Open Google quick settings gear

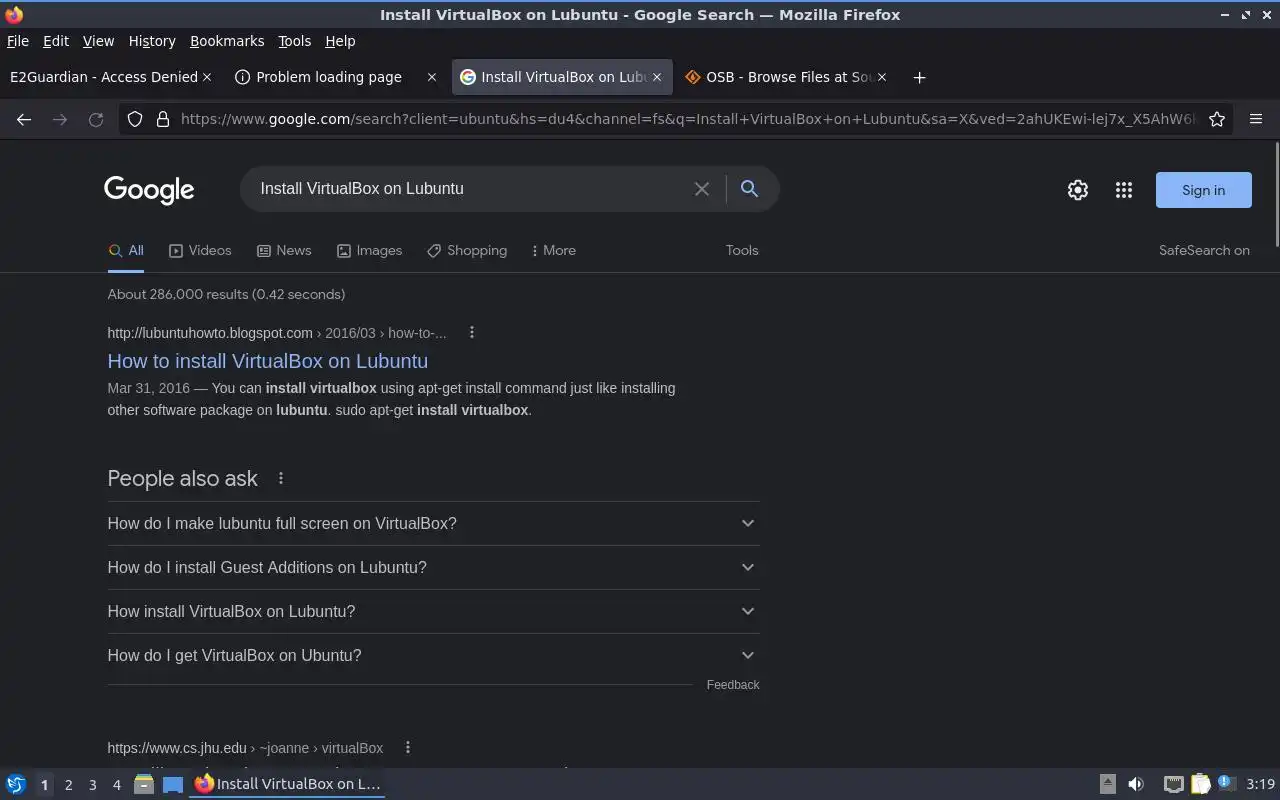(x=1077, y=190)
